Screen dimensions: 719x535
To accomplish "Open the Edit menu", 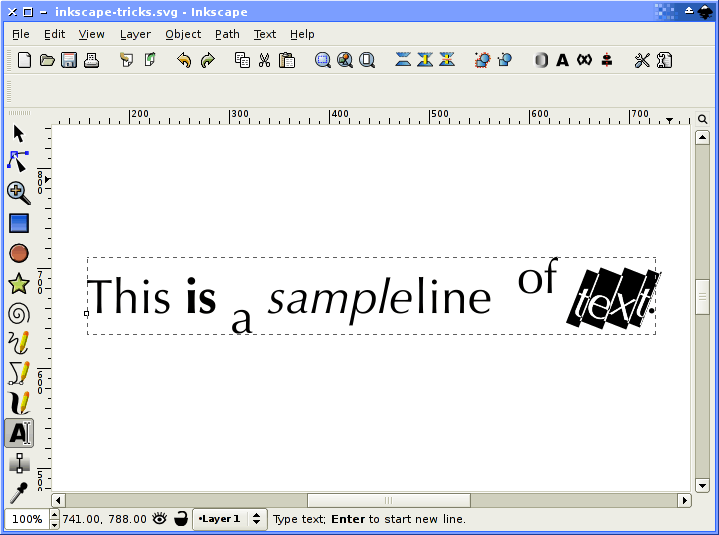I will [55, 34].
